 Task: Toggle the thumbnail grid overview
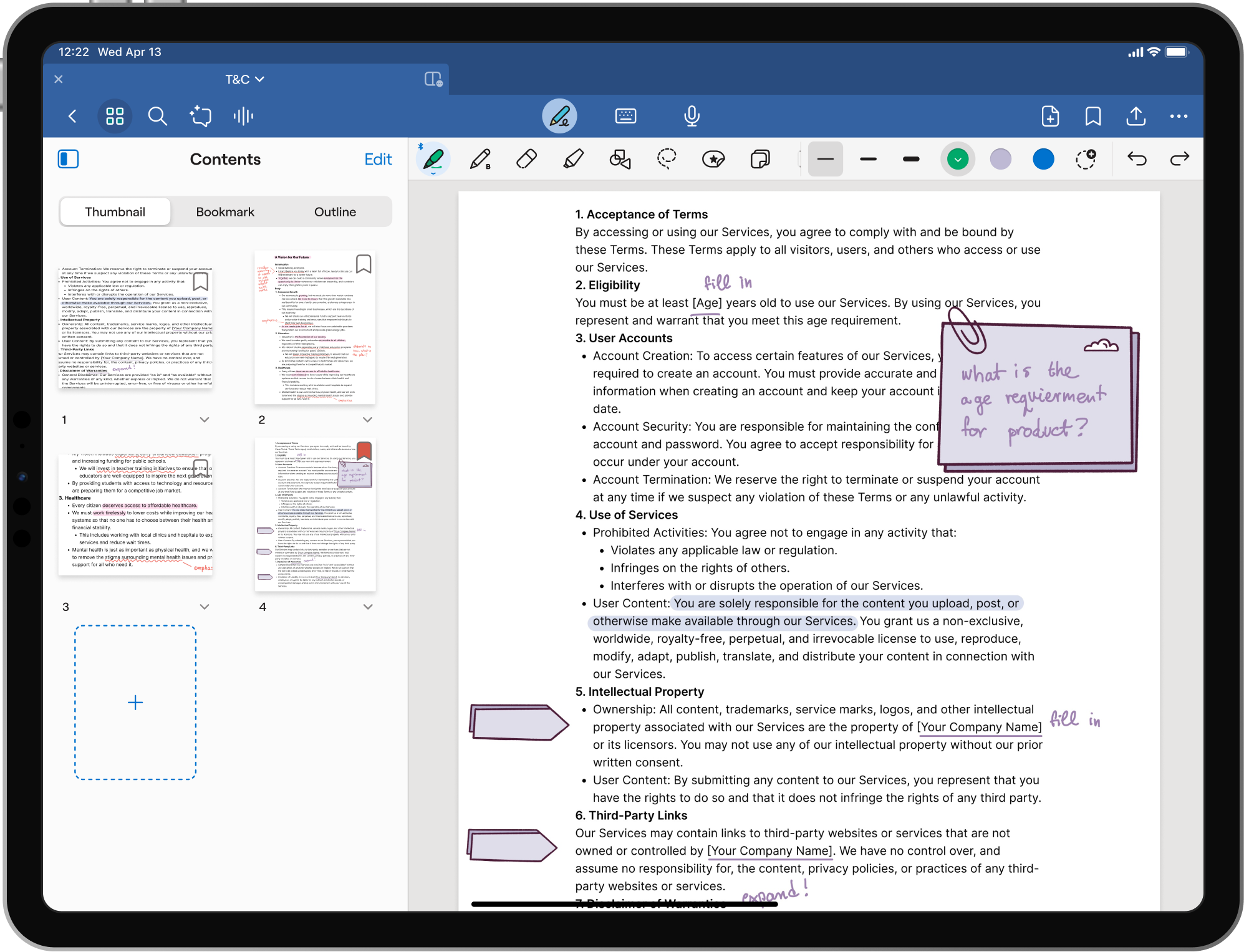[115, 116]
